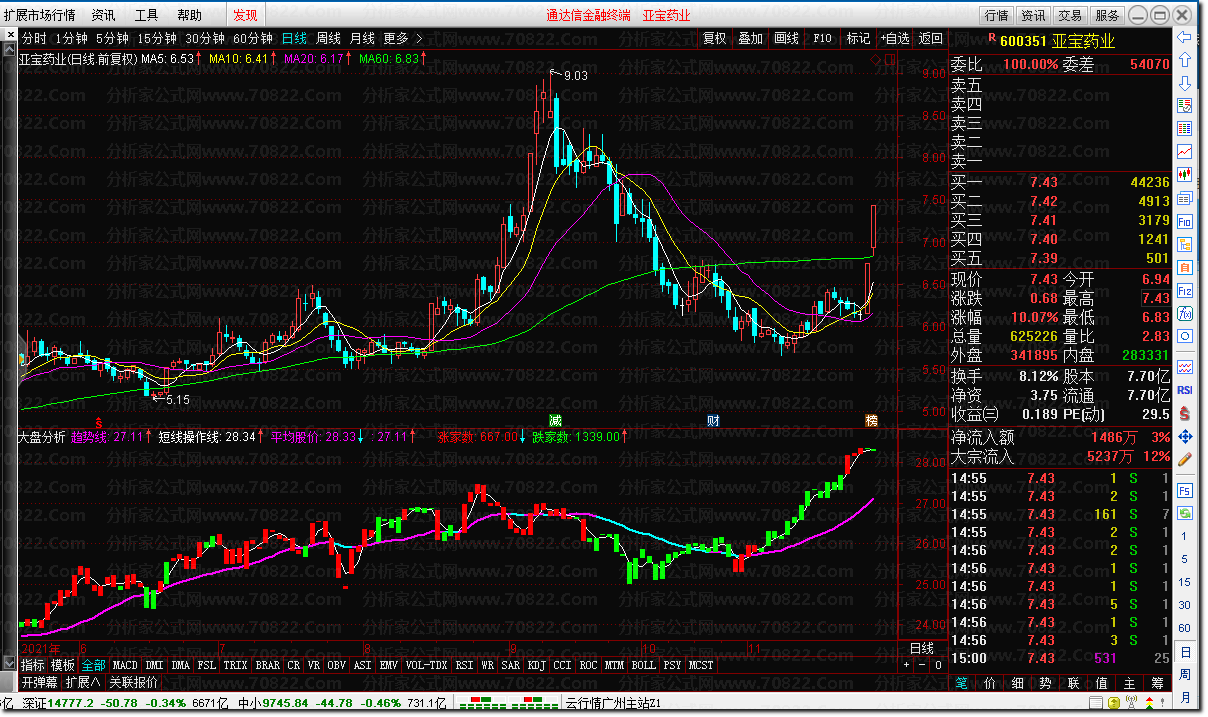Select the 月线 monthly period
This screenshot has width=1208, height=717.
(x=362, y=38)
